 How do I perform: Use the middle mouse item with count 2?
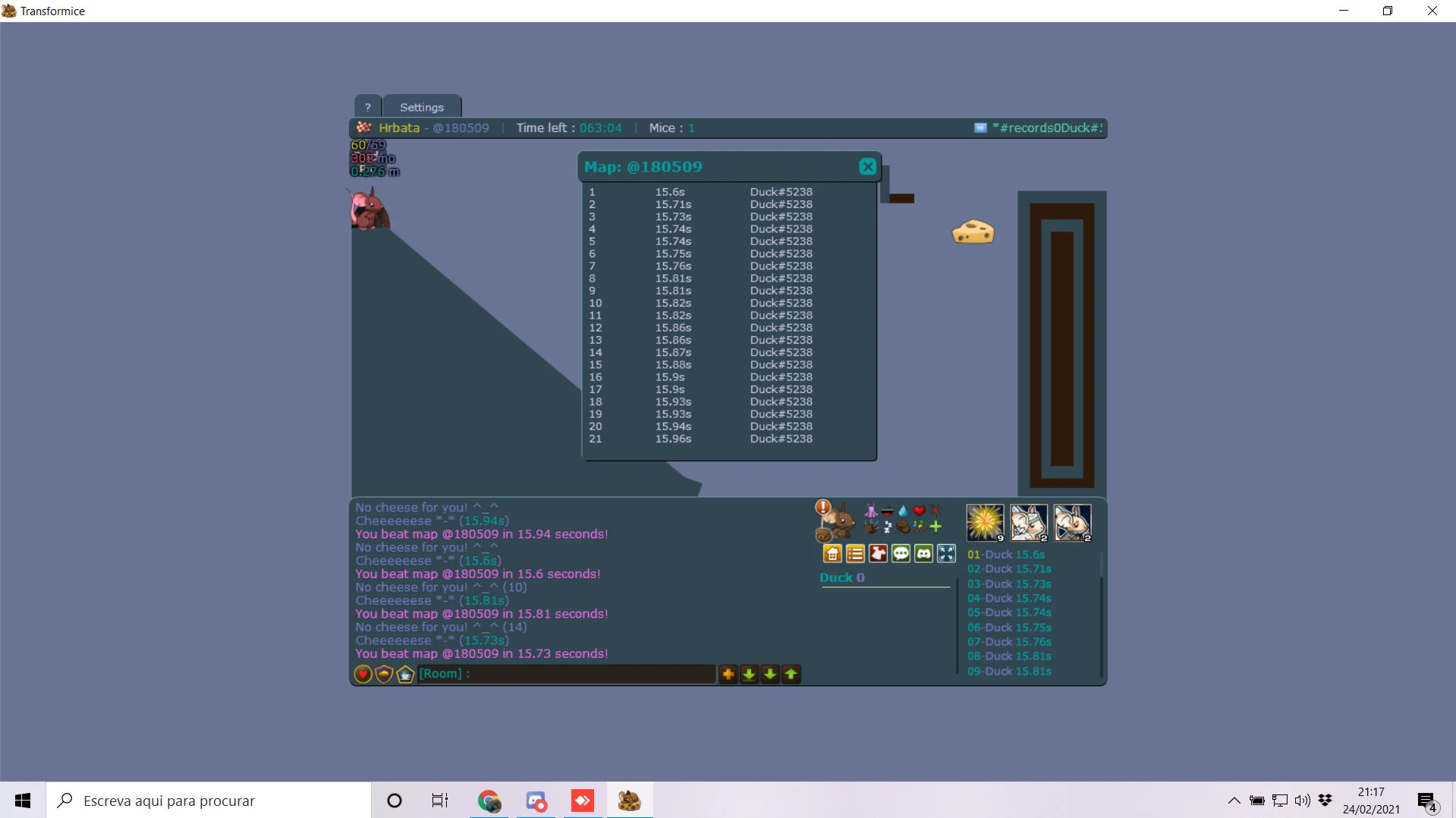coord(1029,523)
